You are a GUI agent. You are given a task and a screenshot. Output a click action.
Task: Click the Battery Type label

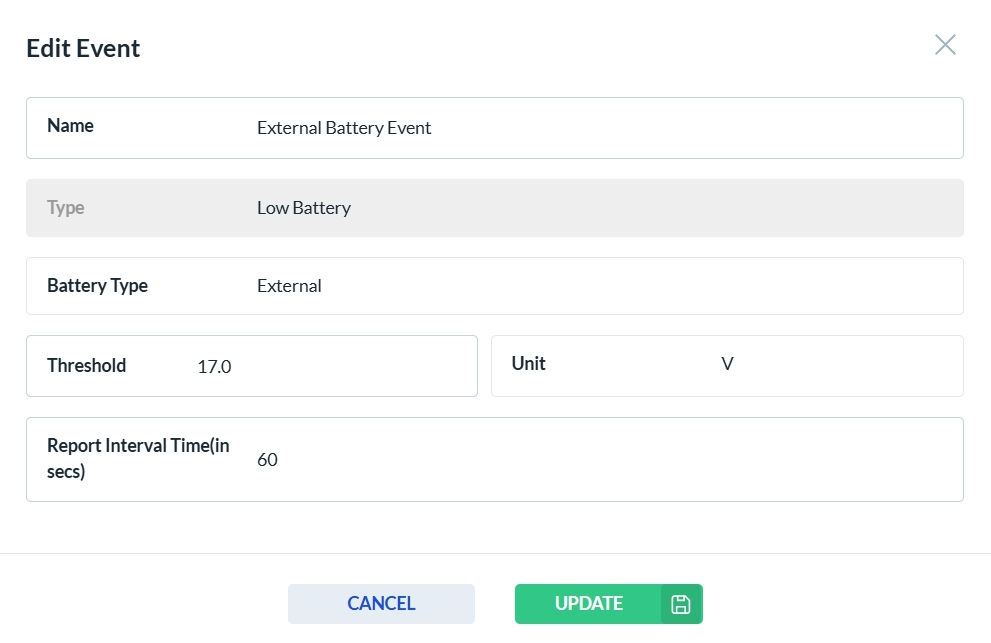(x=97, y=286)
